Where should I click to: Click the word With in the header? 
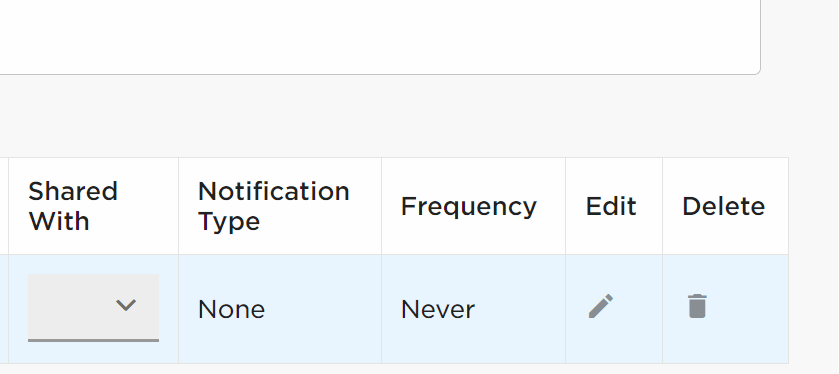pyautogui.click(x=58, y=222)
